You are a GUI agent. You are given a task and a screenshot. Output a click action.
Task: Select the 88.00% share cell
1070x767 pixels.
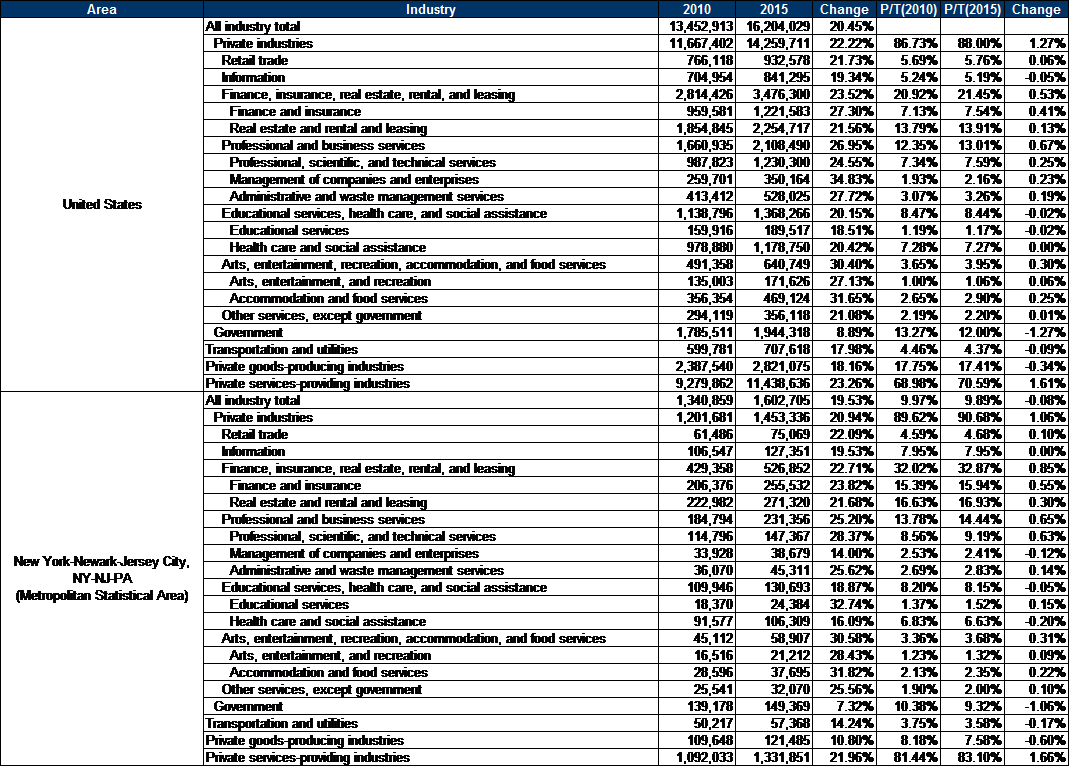972,44
